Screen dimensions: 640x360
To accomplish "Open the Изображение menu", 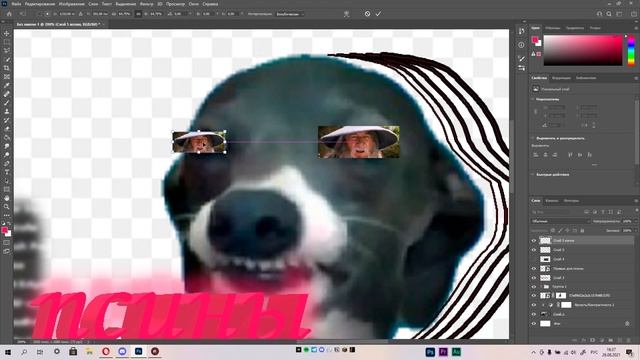I will [71, 4].
